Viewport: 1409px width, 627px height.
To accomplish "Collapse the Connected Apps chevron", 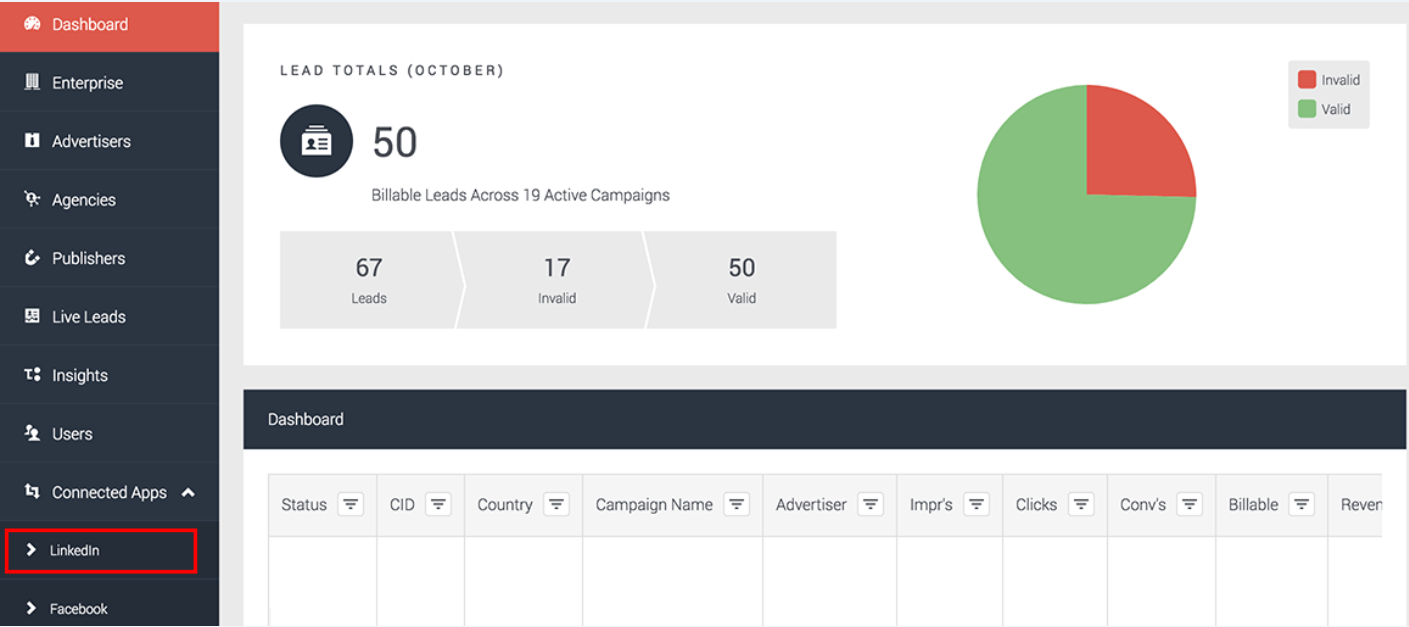I will pos(188,492).
